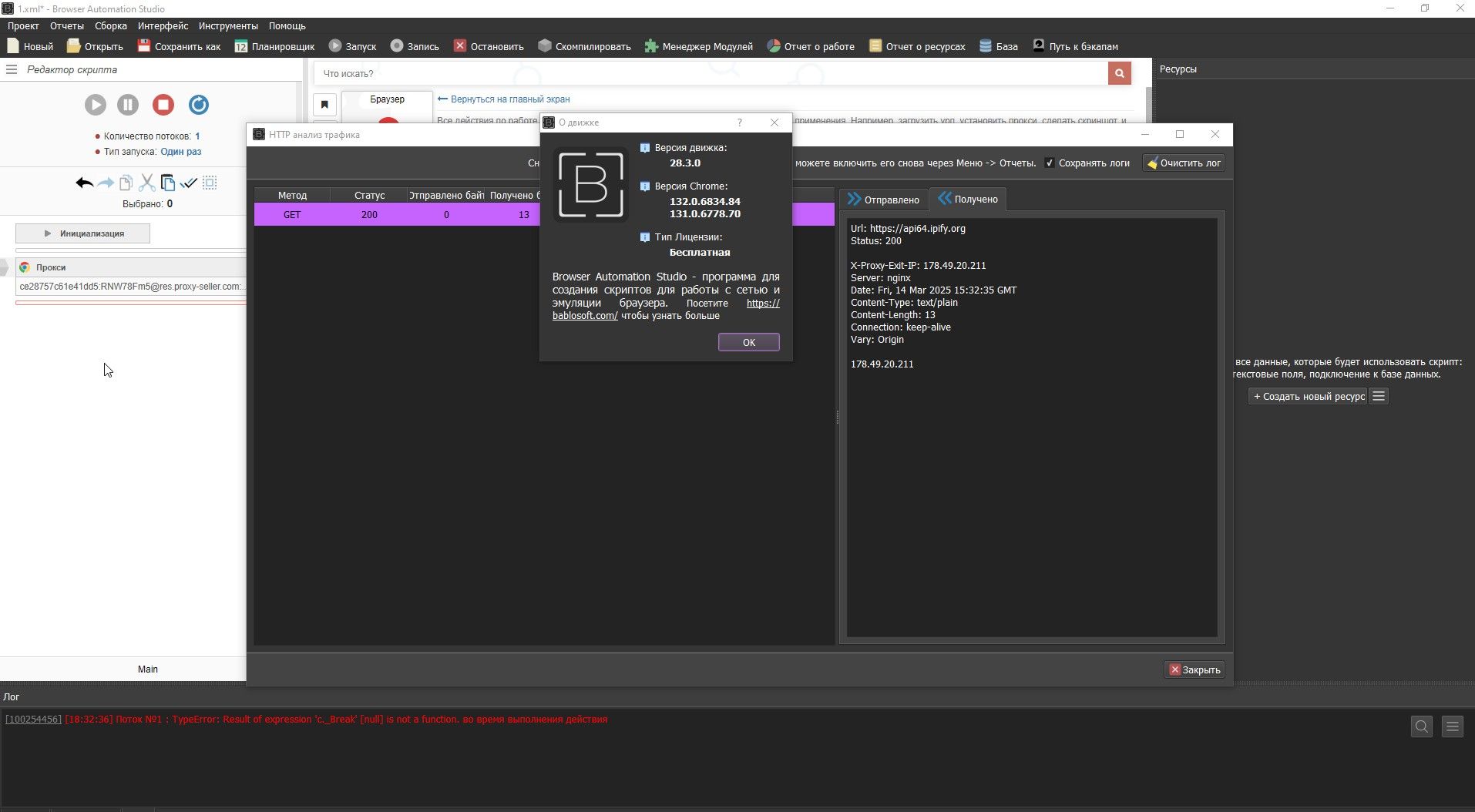The height and width of the screenshot is (812, 1475).
Task: Open the log search magnifier icon
Action: tap(1421, 726)
